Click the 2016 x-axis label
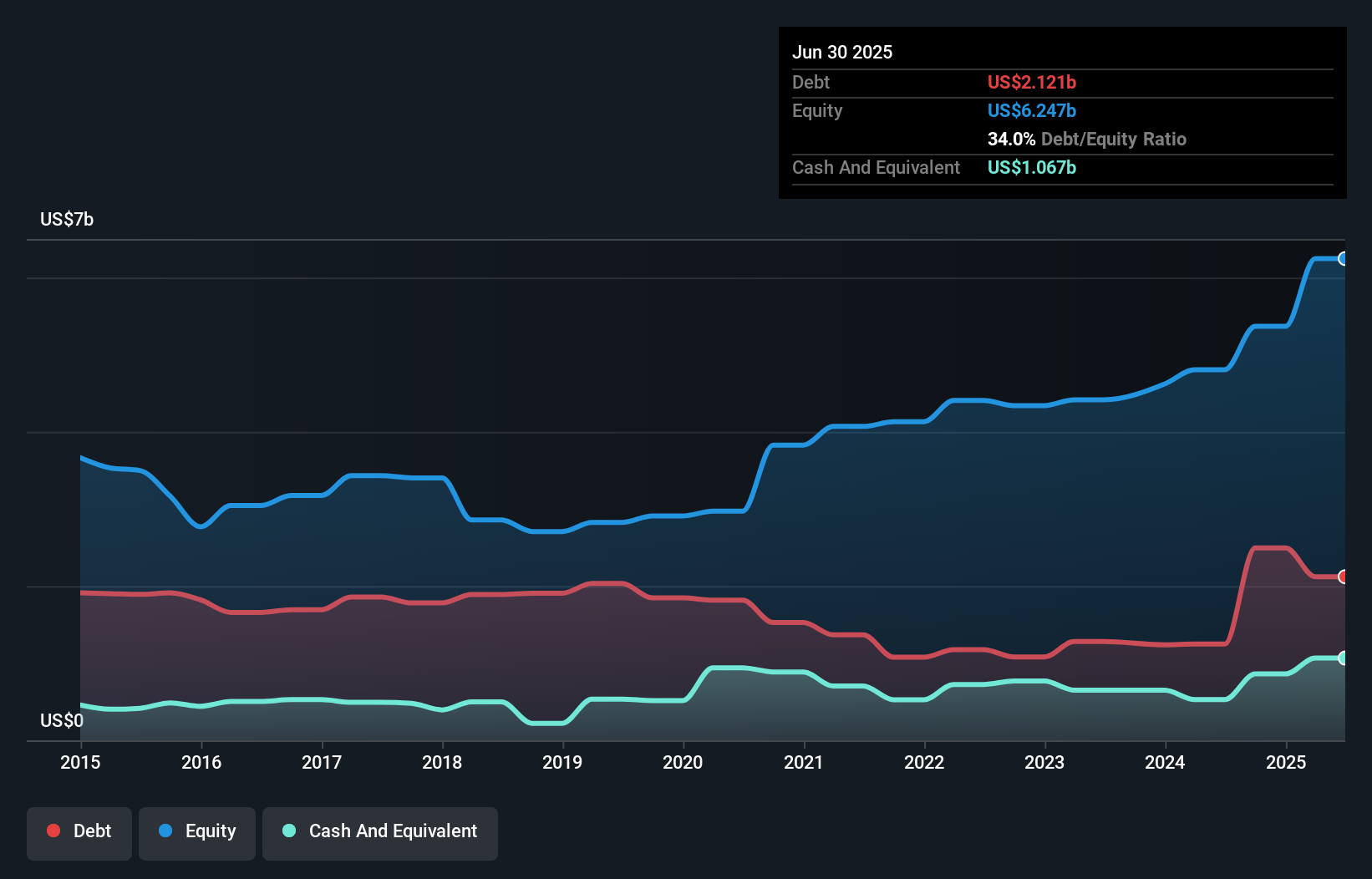 tap(201, 762)
